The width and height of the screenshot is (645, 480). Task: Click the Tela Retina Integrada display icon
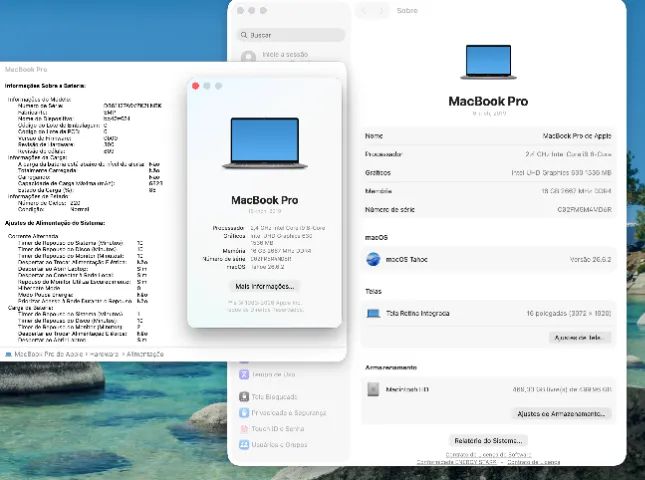(373, 313)
